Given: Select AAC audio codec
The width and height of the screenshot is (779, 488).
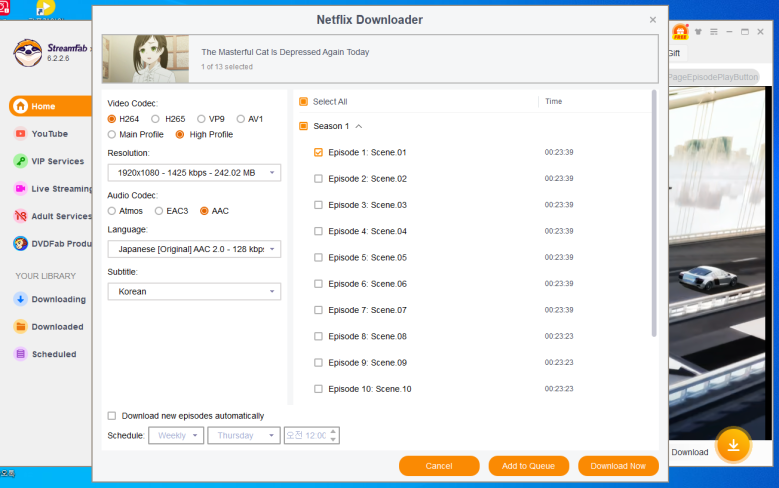Looking at the screenshot, I should [x=204, y=211].
